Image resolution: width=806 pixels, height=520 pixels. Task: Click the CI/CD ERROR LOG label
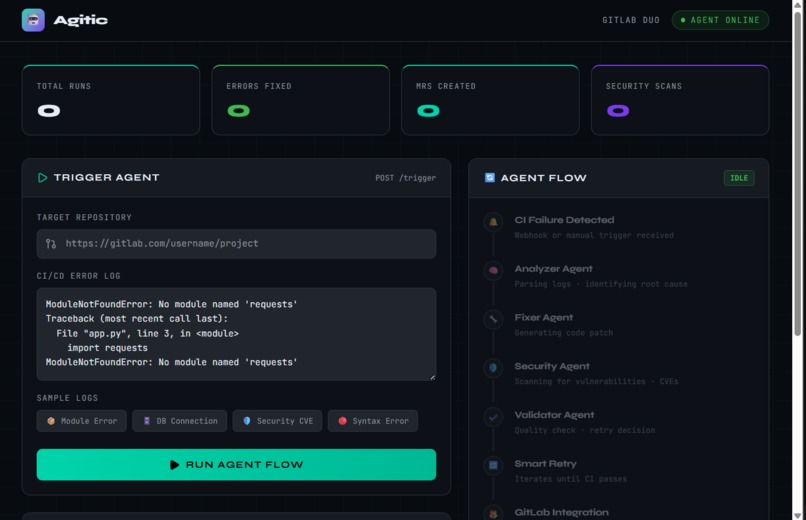pyautogui.click(x=79, y=276)
